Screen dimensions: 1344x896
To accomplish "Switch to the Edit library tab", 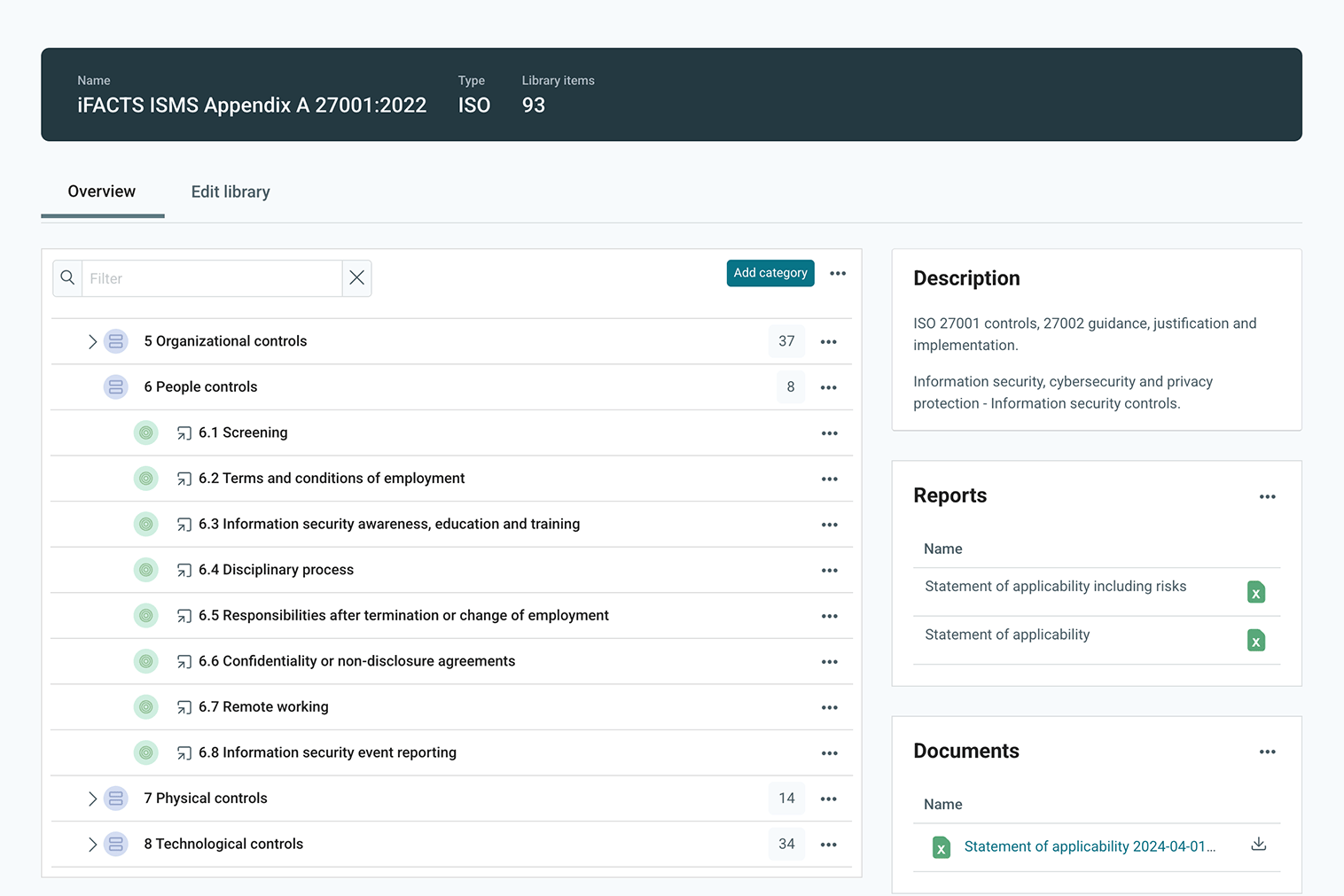I will click(x=231, y=191).
